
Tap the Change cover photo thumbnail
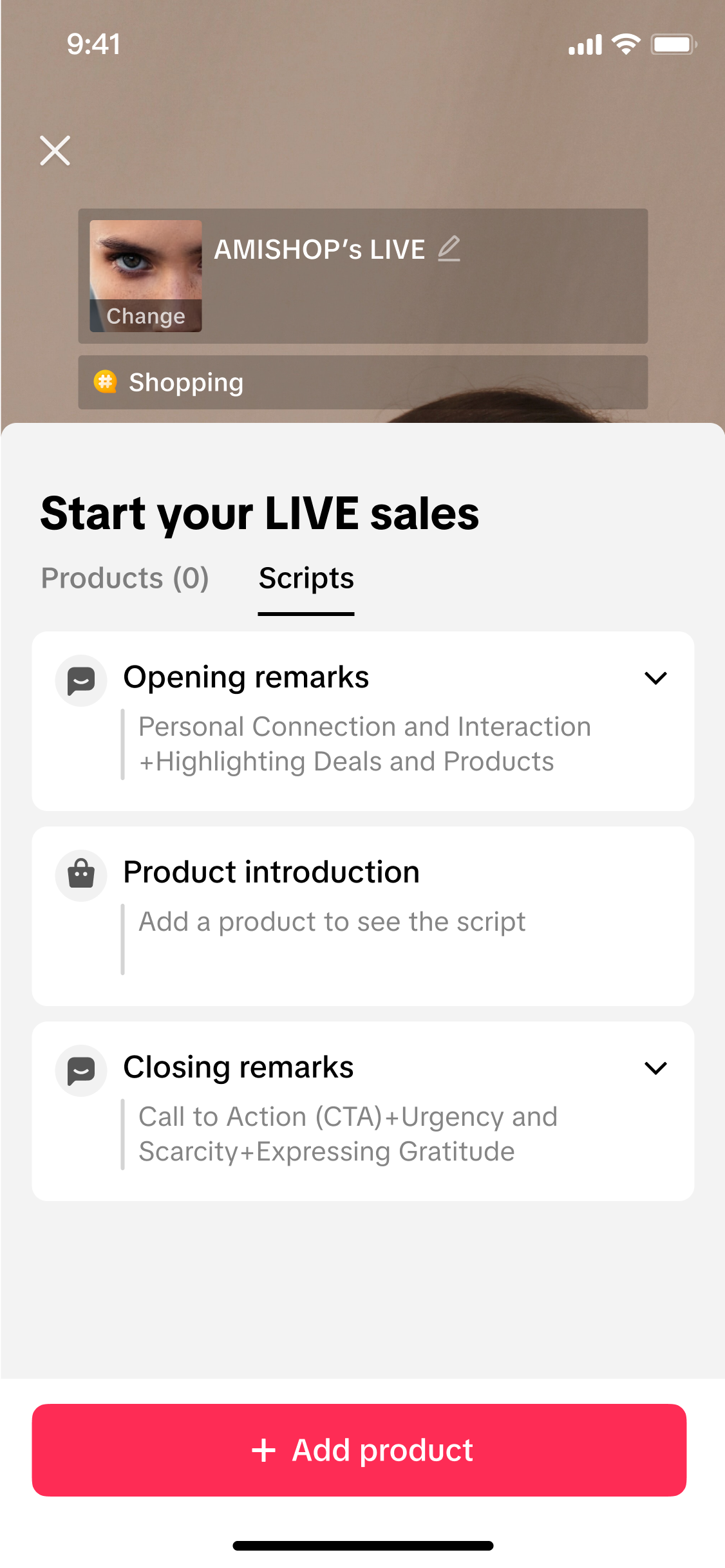146,276
